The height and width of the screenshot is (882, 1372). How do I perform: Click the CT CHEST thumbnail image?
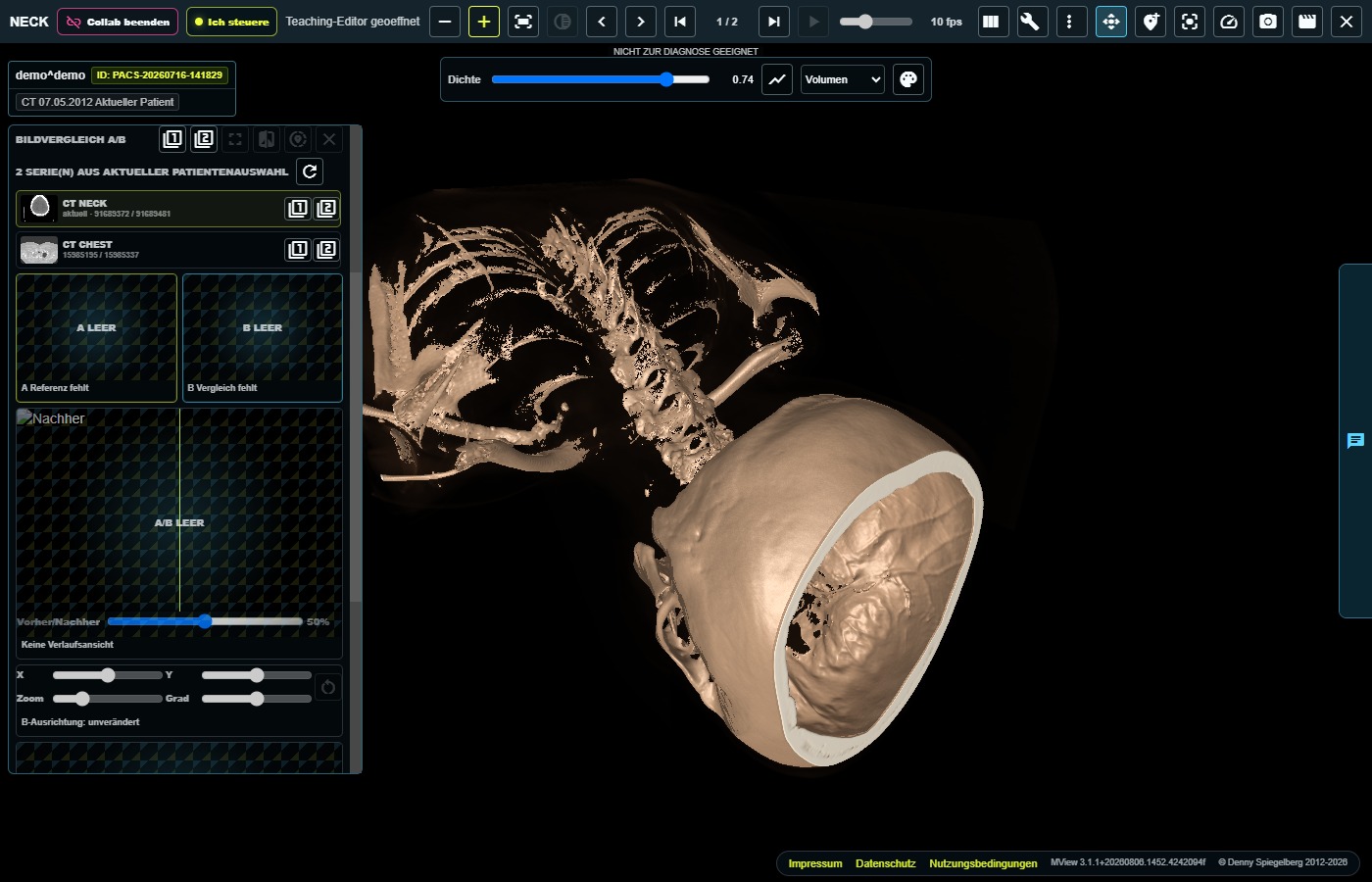coord(39,250)
